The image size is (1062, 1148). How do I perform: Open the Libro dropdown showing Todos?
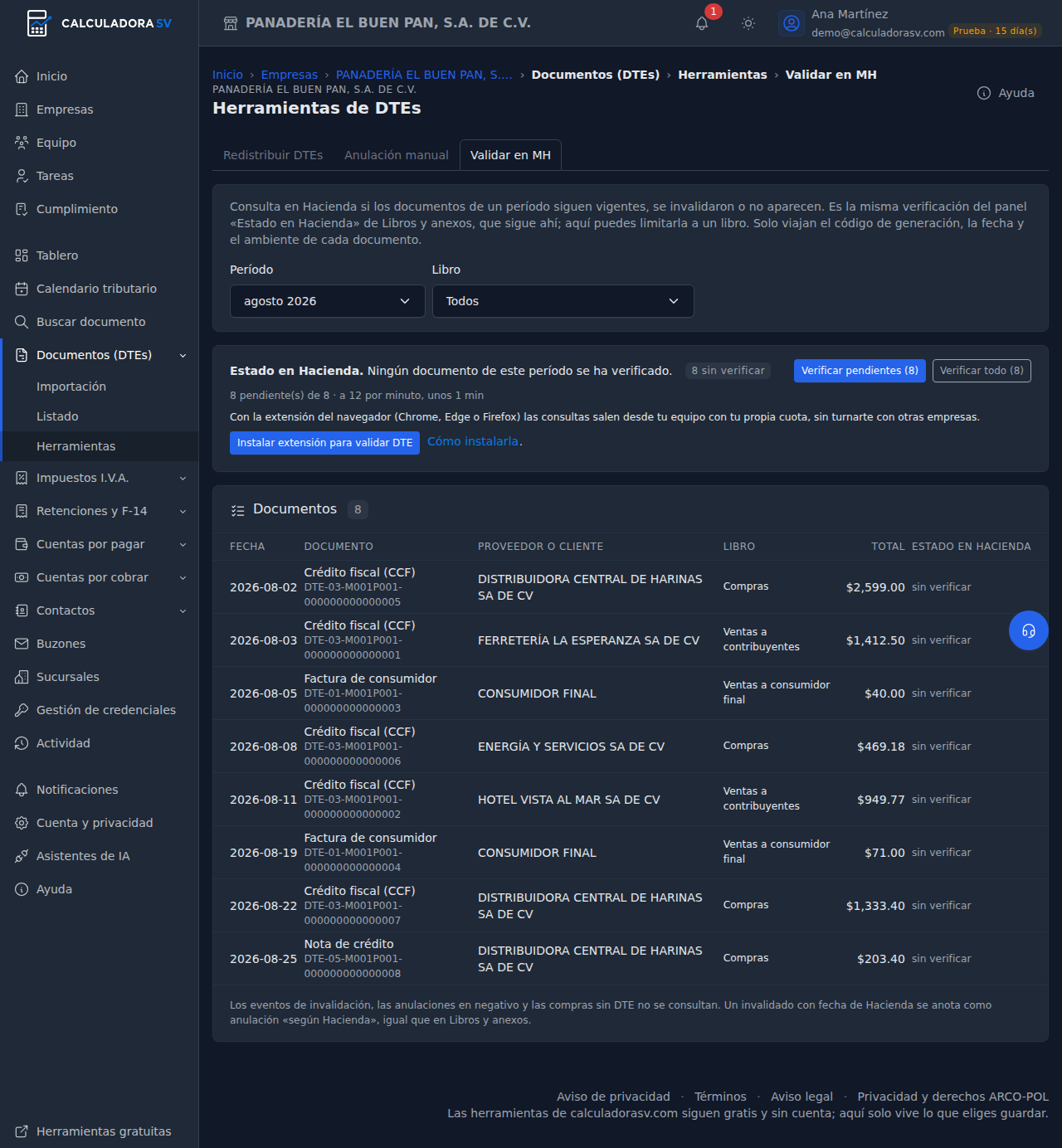[563, 301]
